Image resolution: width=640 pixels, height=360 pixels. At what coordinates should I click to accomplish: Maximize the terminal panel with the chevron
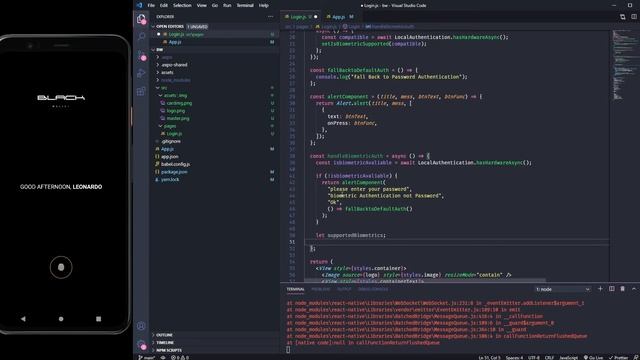[634, 289]
